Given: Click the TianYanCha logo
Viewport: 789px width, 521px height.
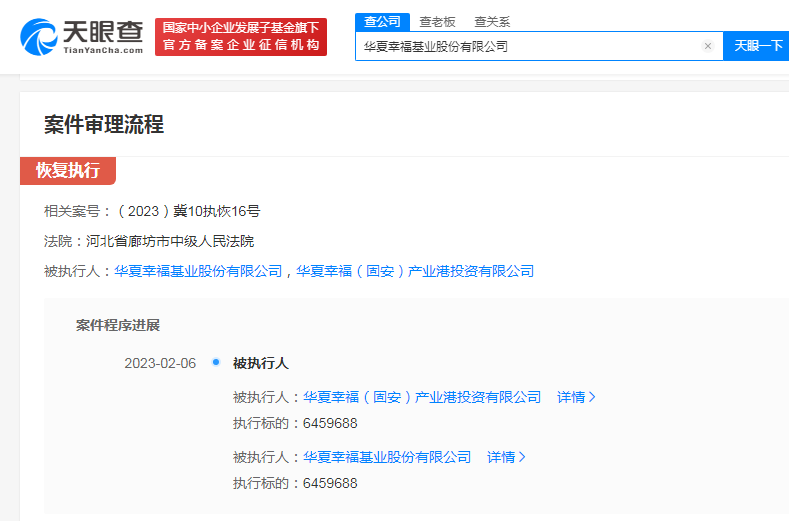Looking at the screenshot, I should click(82, 37).
